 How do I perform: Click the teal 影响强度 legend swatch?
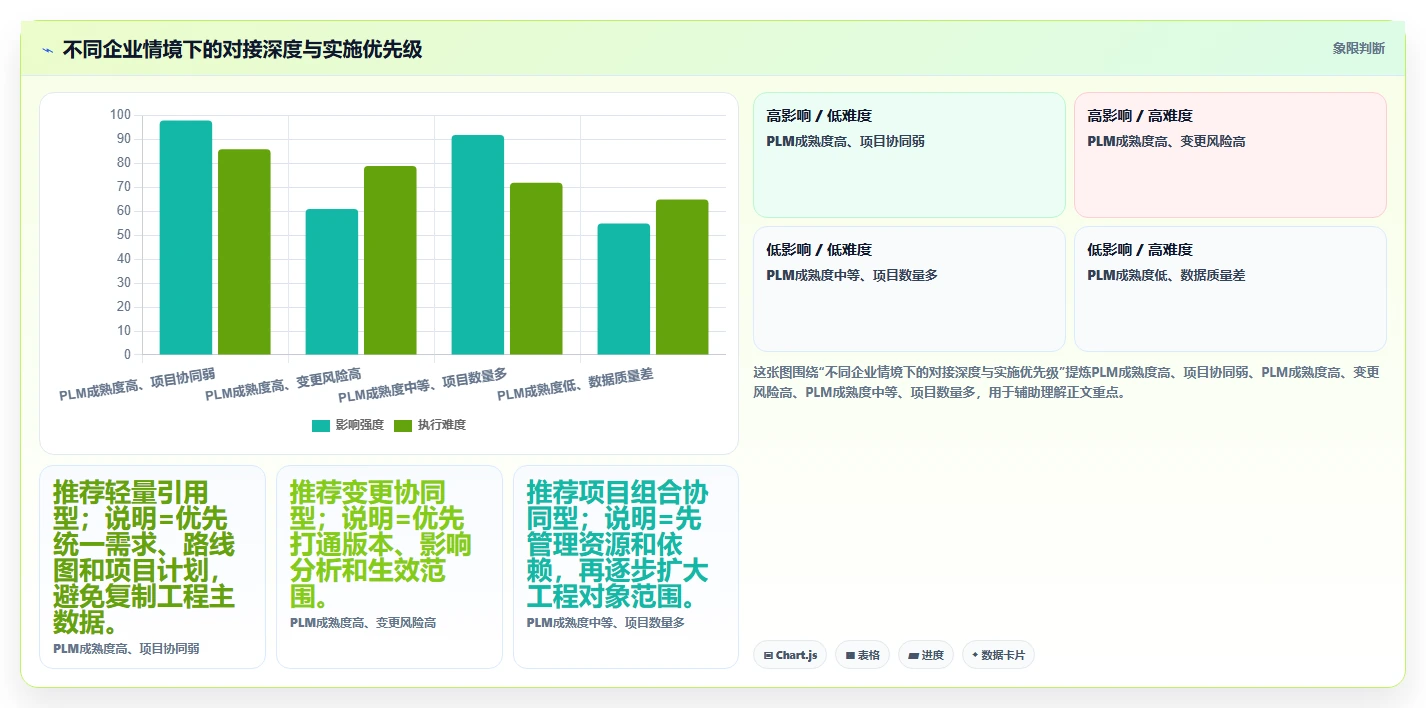[321, 425]
